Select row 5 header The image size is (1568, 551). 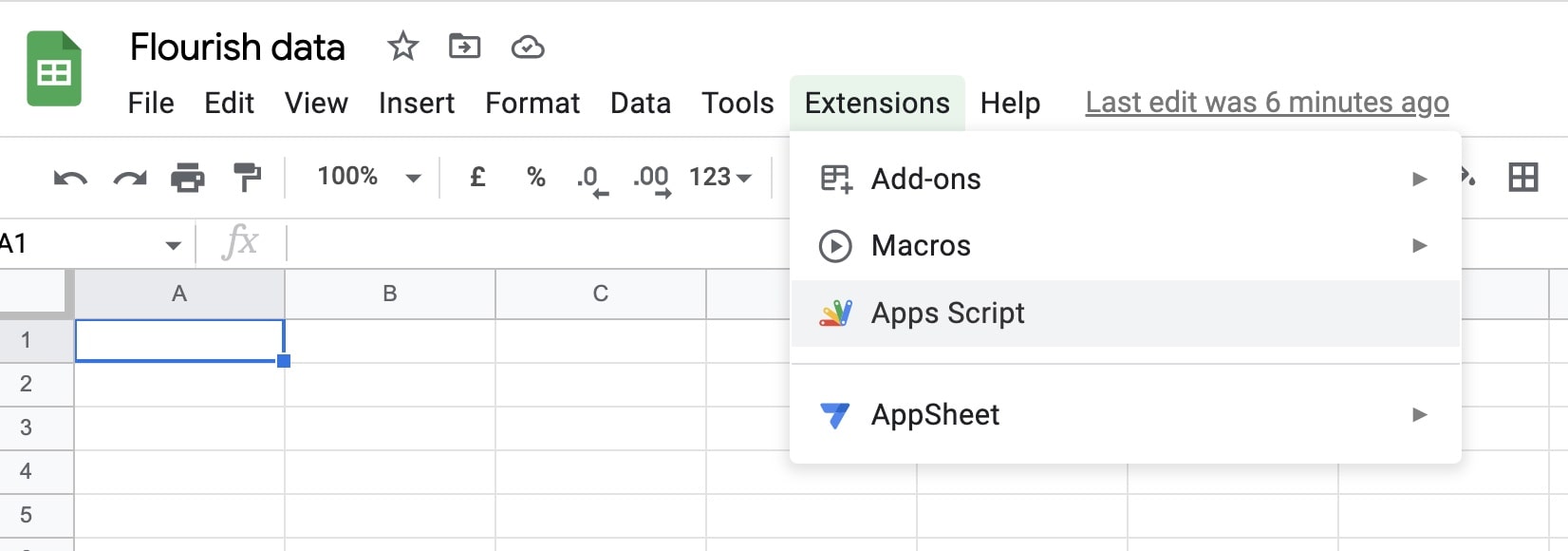point(36,515)
